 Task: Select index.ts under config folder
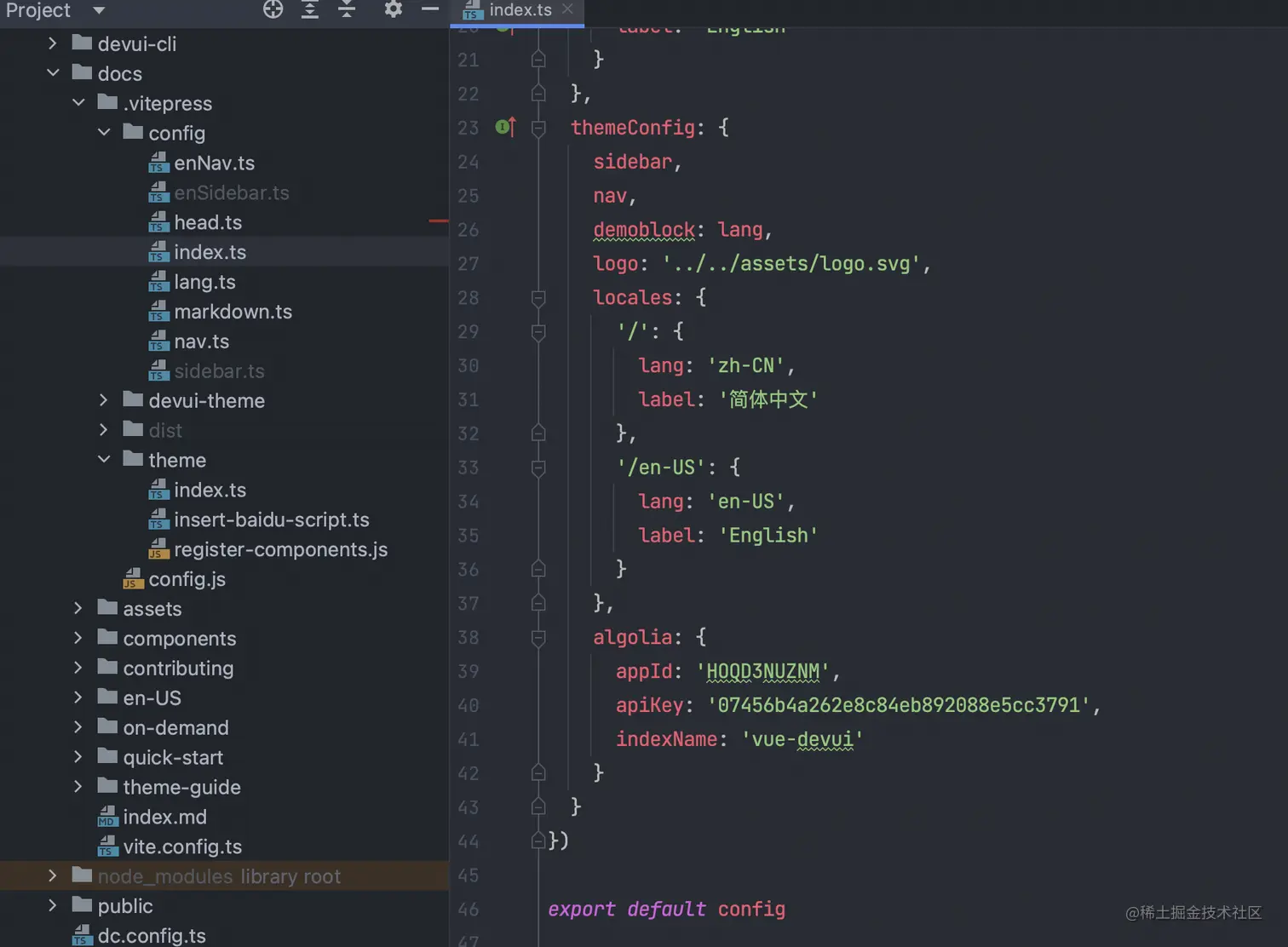click(210, 252)
